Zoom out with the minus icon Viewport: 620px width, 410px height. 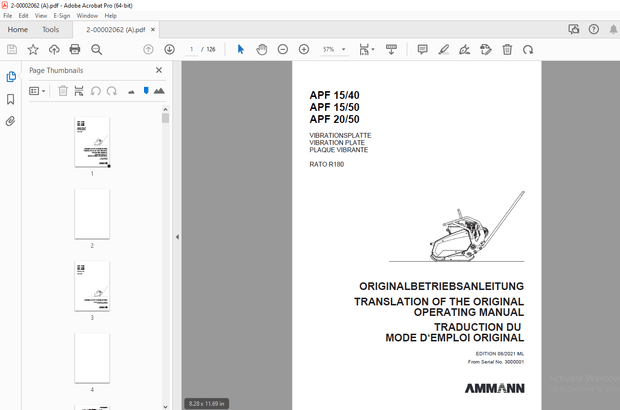tap(283, 49)
